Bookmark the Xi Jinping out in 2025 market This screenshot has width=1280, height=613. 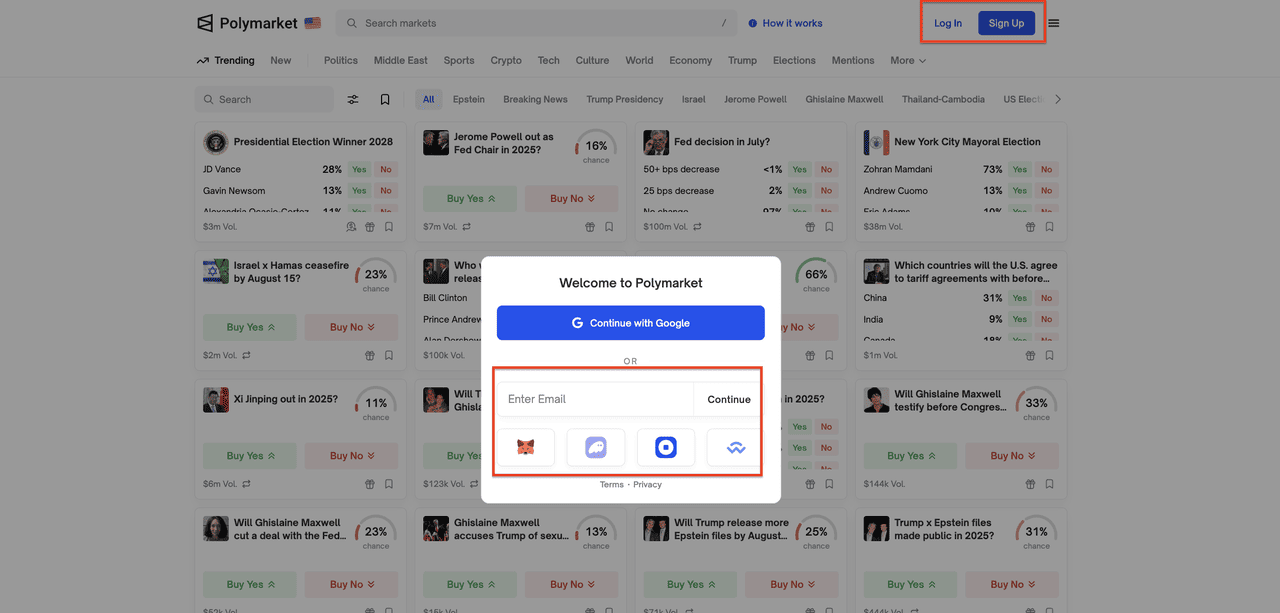click(389, 484)
